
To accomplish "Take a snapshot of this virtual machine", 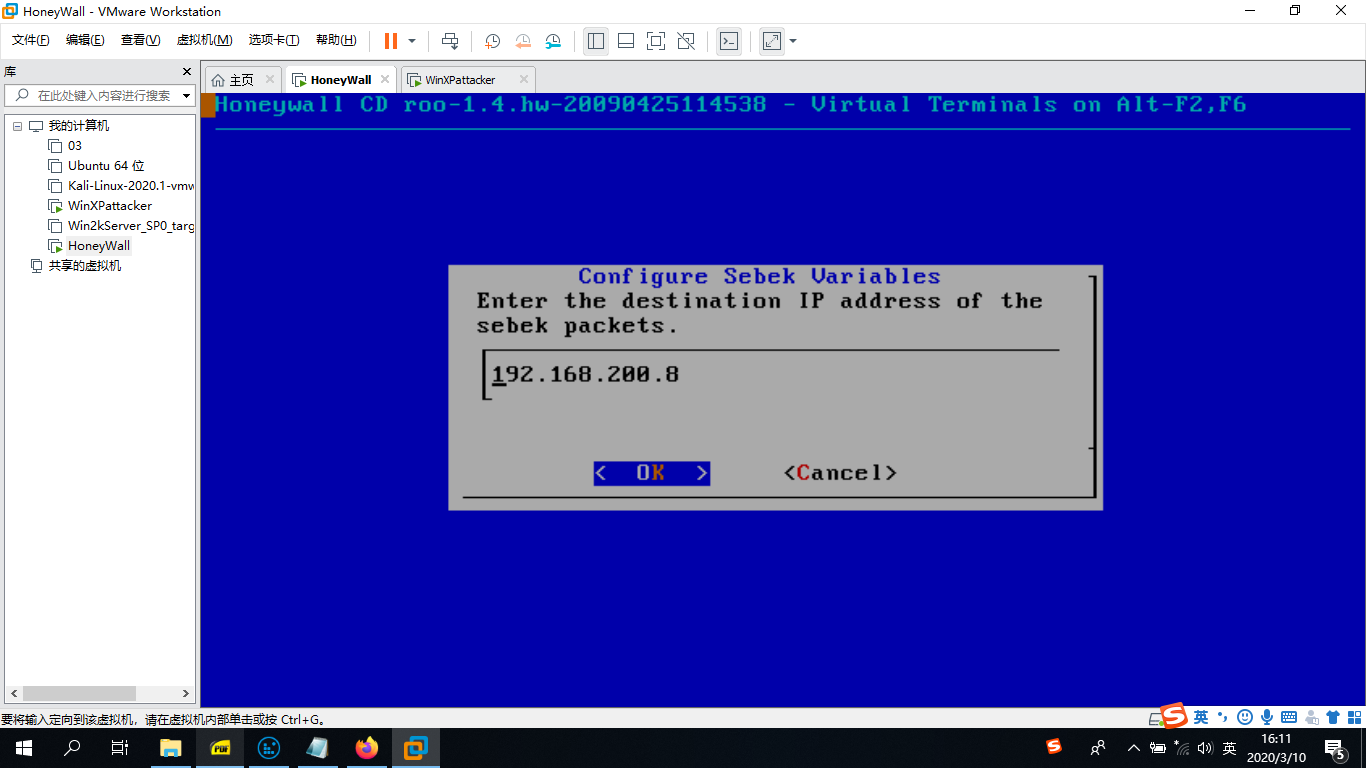I will [x=492, y=41].
